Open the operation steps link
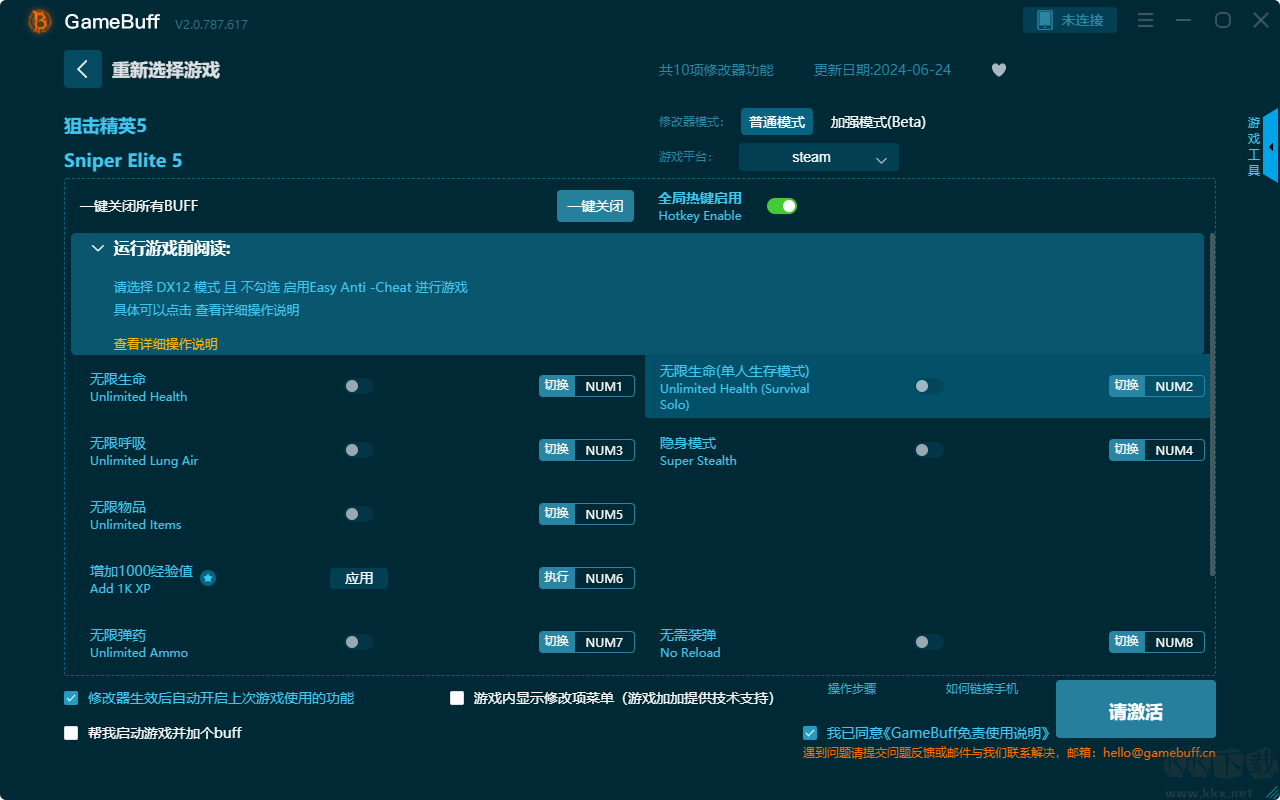 (852, 689)
